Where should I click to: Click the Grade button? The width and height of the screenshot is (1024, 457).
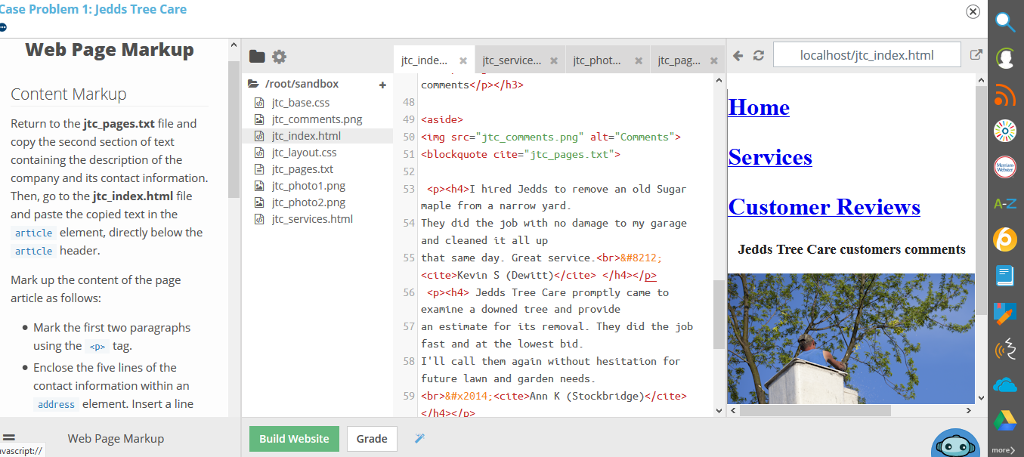(x=372, y=439)
